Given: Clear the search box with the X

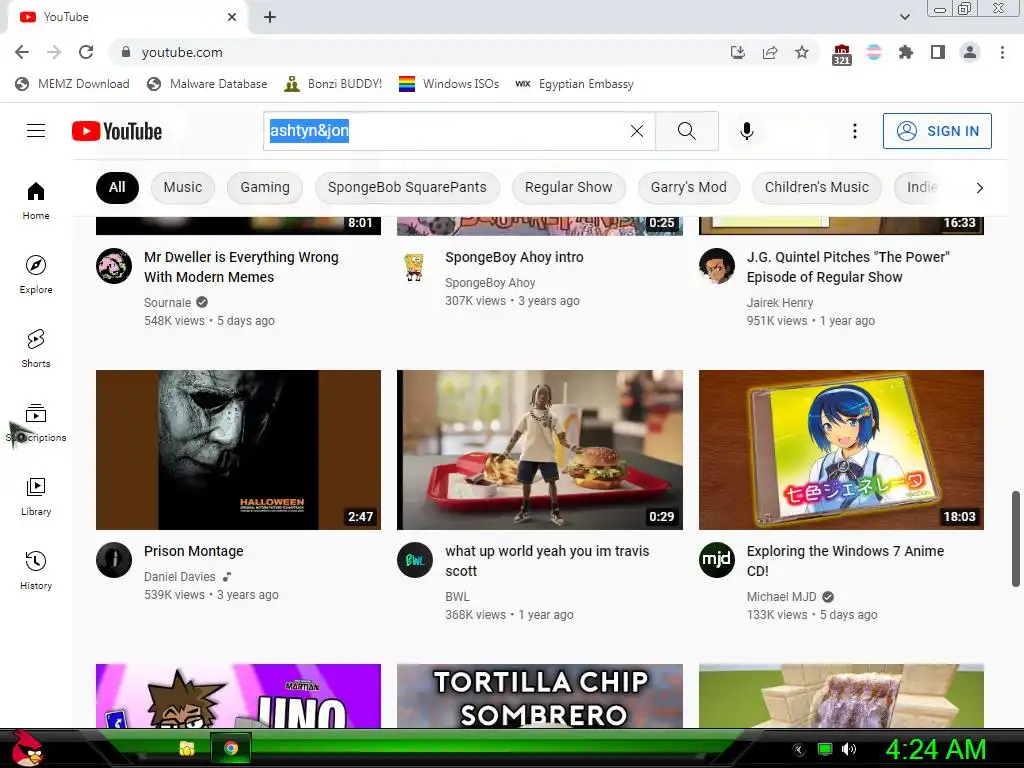Looking at the screenshot, I should (637, 131).
